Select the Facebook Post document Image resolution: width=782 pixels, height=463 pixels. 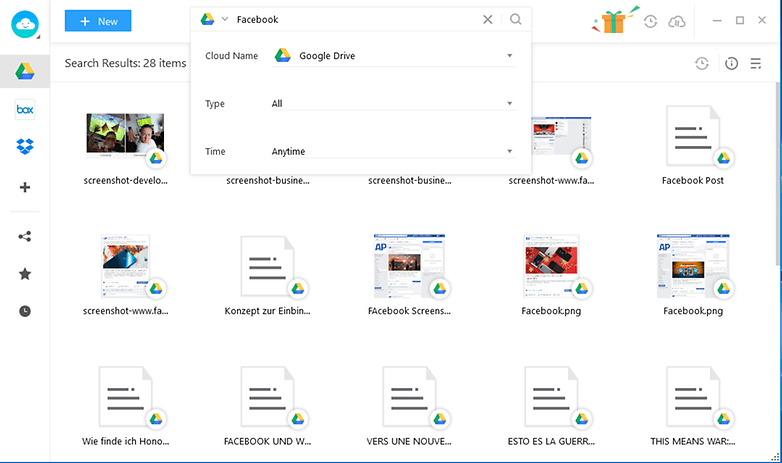(693, 136)
